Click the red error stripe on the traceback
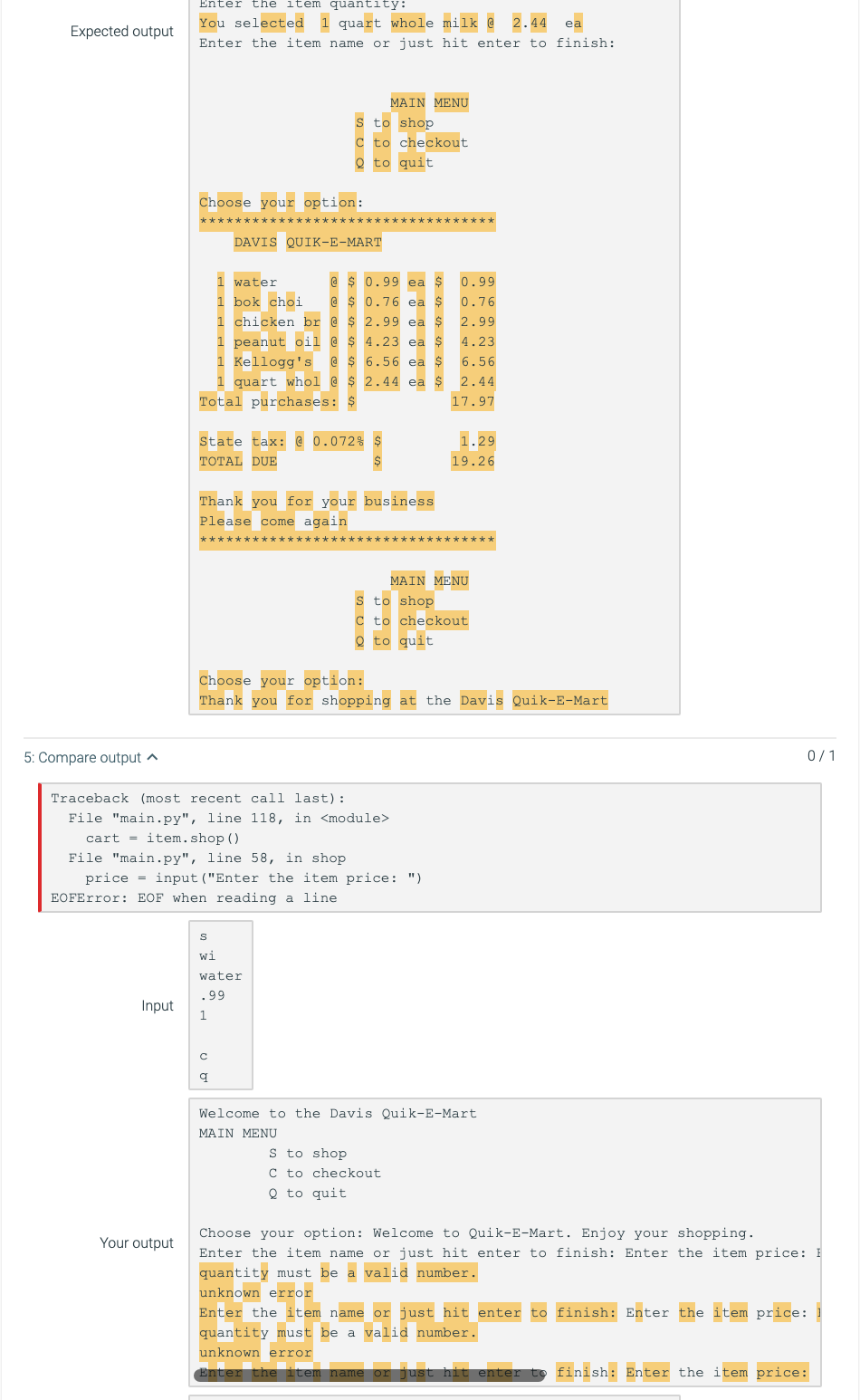 tap(42, 847)
